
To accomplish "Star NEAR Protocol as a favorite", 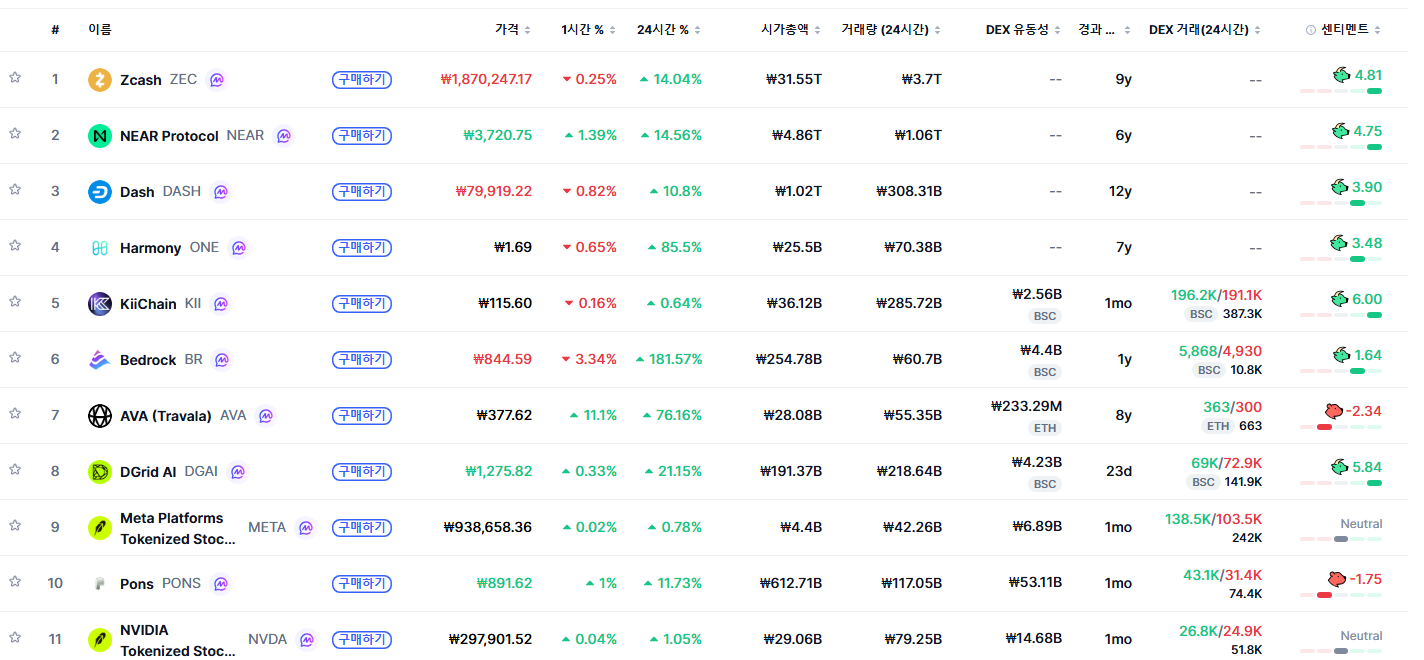I will click(x=15, y=134).
